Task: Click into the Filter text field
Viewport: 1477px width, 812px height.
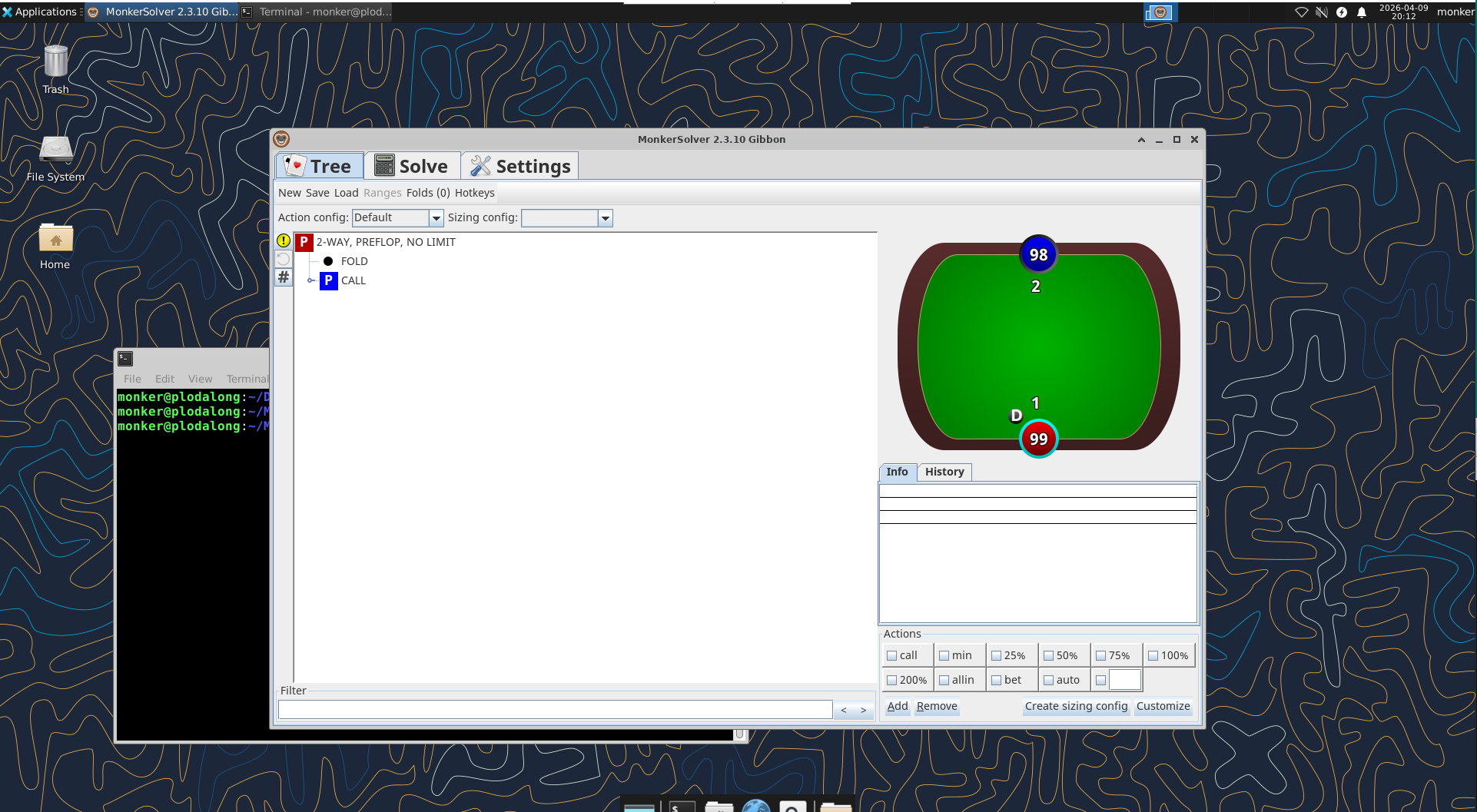Action: point(555,709)
